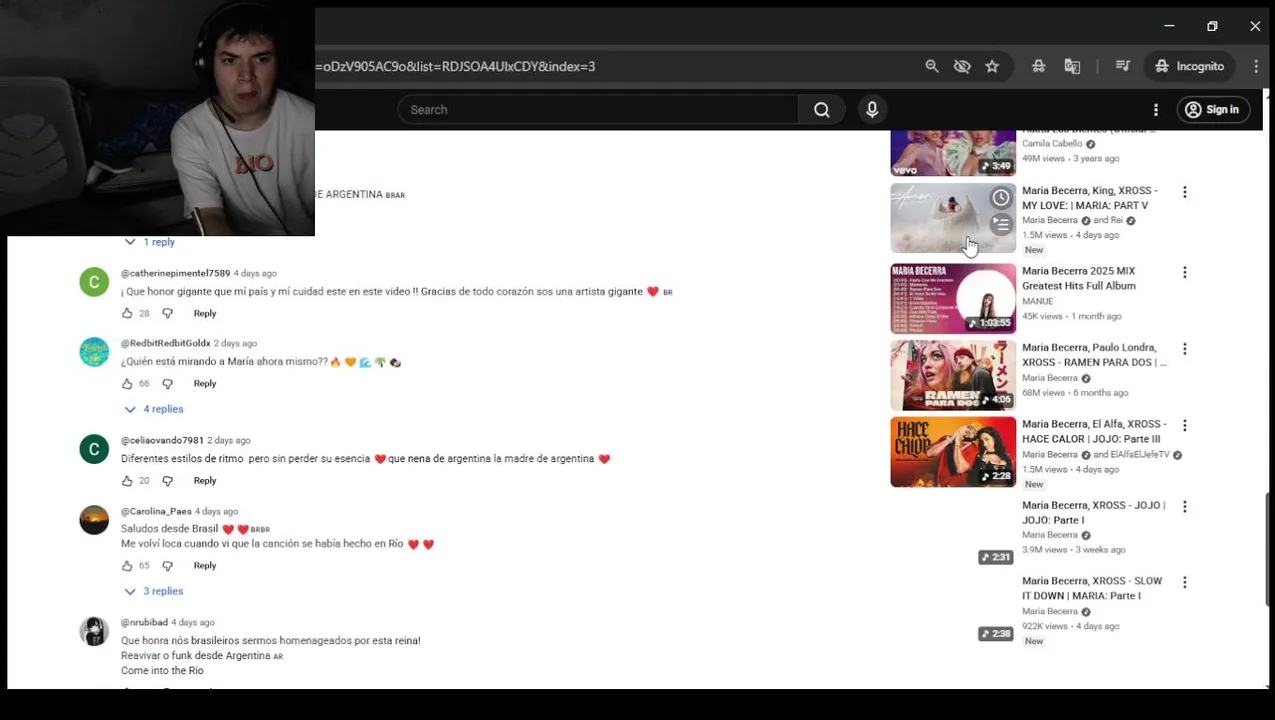1275x720 pixels.
Task: Dislike celiaovando7981's comment
Action: [167, 480]
